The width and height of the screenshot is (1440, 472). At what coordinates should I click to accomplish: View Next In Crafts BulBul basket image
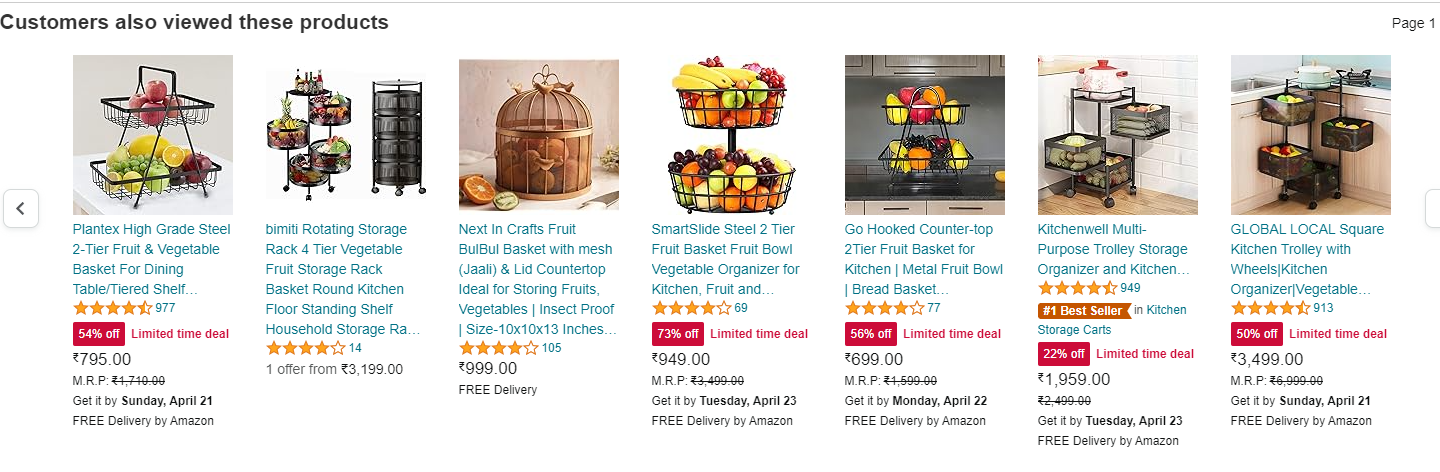click(539, 135)
